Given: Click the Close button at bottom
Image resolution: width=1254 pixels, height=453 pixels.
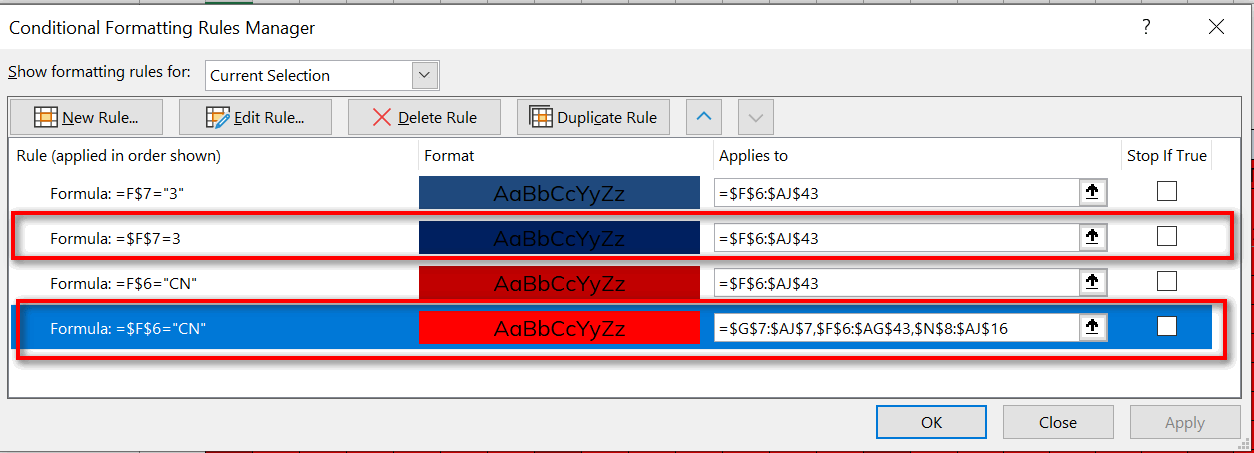Looking at the screenshot, I should click(x=1057, y=422).
